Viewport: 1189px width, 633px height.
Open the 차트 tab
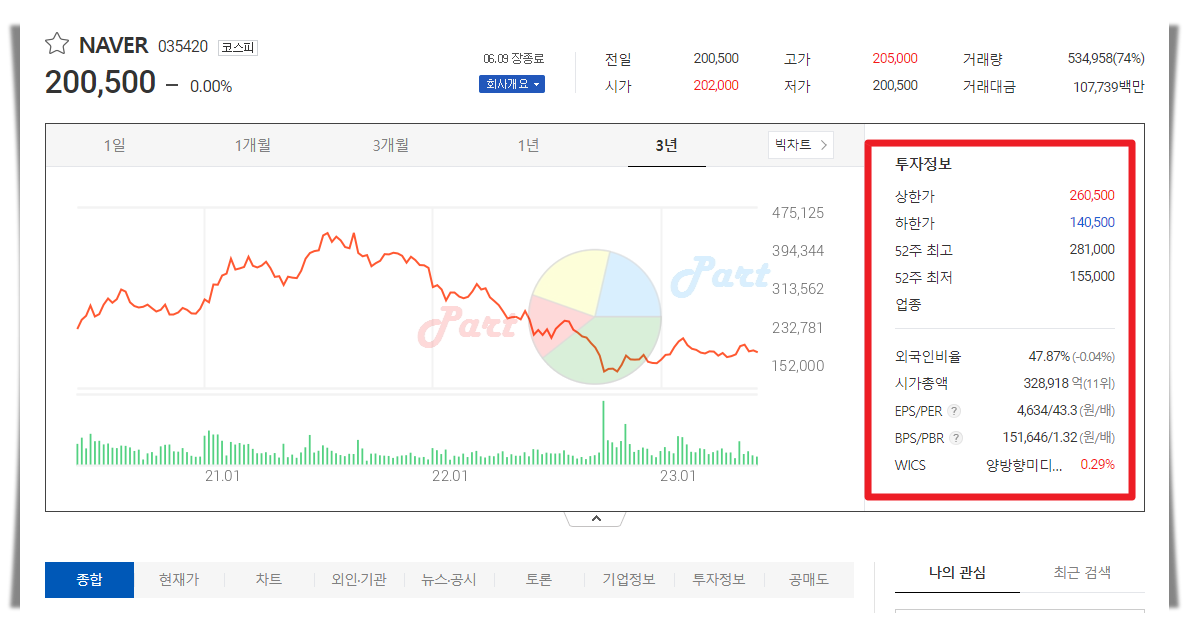pos(269,580)
